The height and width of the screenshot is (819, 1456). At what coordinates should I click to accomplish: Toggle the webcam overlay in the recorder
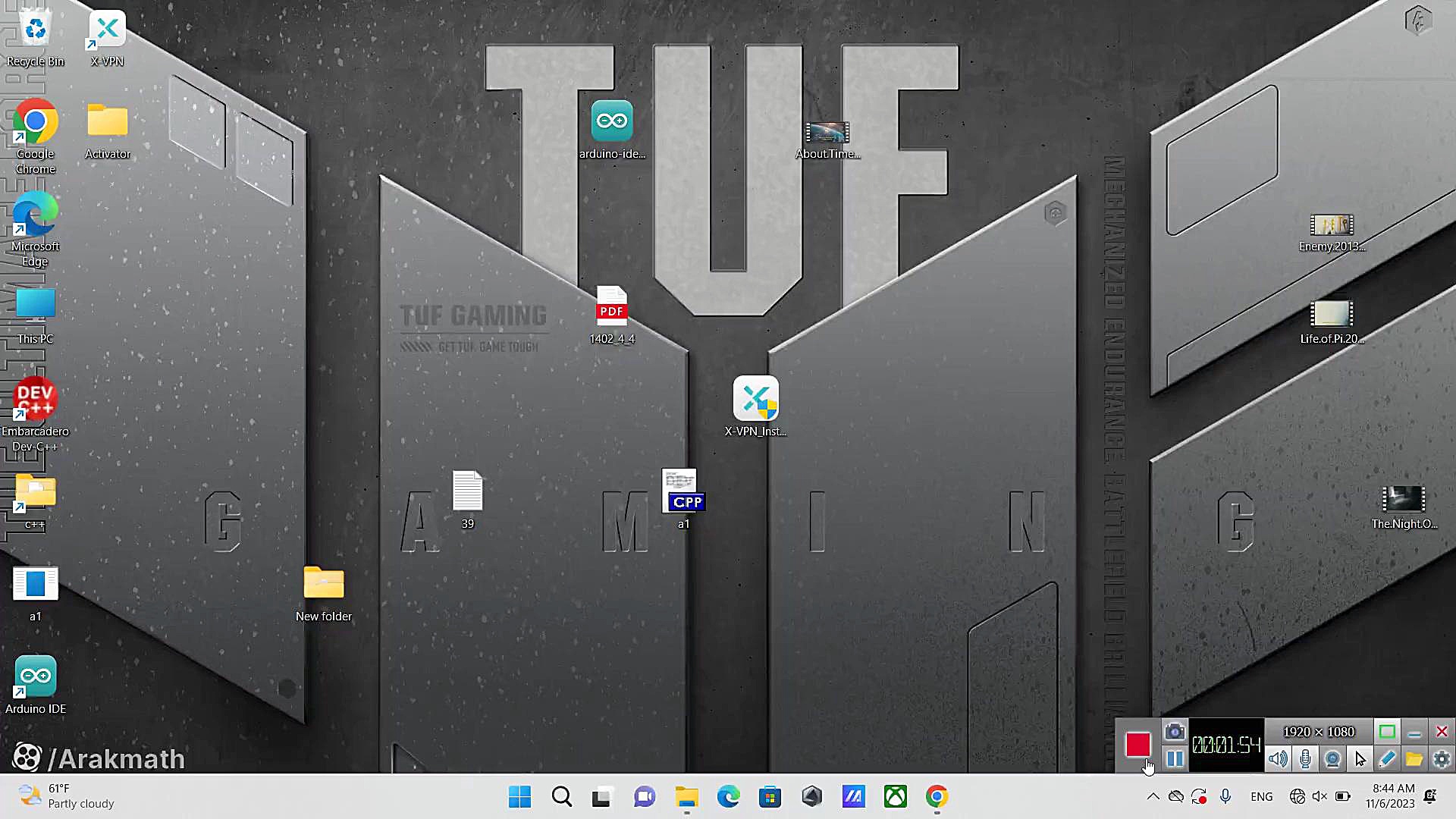1332,759
